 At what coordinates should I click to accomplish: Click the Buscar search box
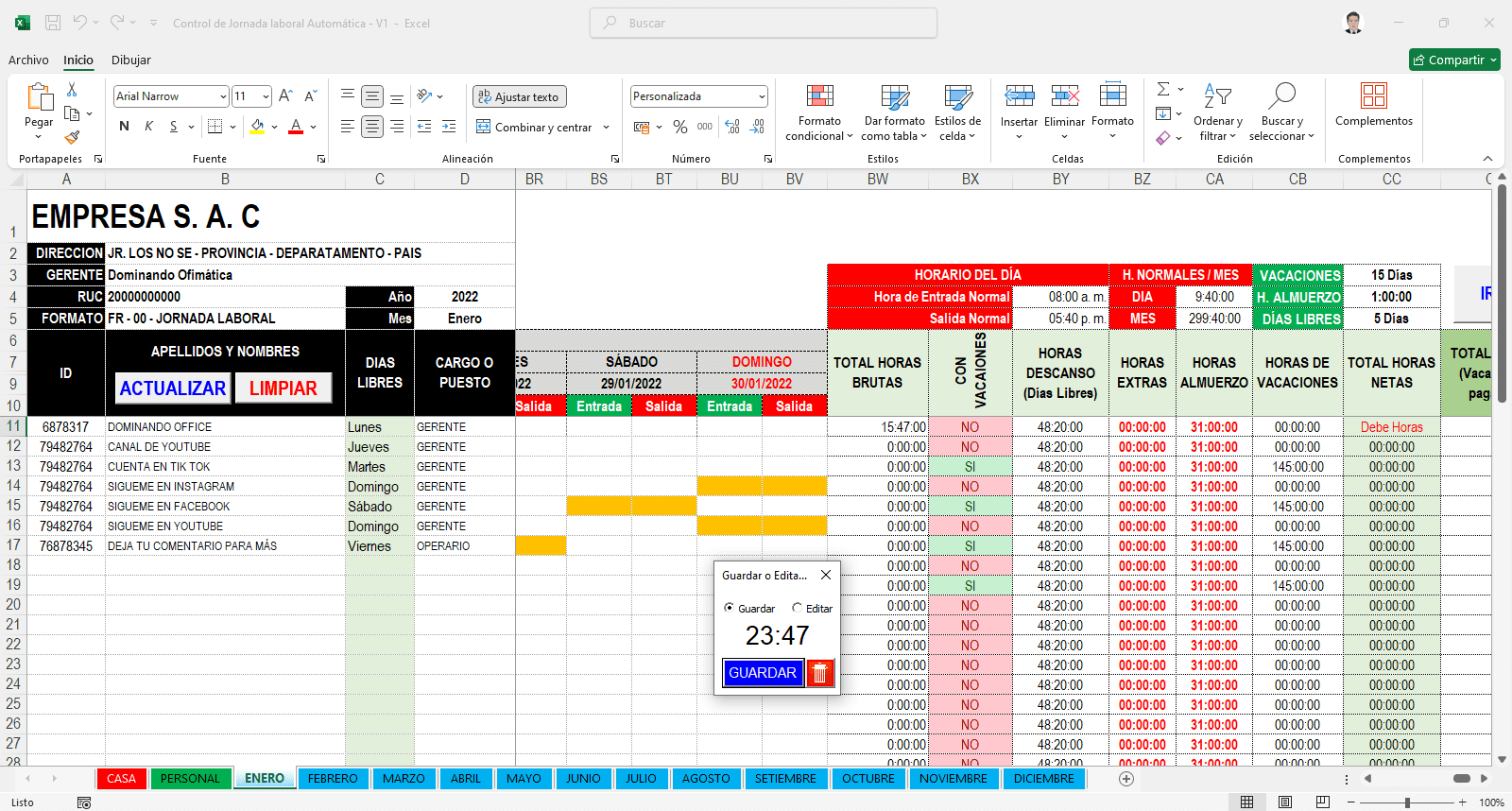pyautogui.click(x=764, y=23)
